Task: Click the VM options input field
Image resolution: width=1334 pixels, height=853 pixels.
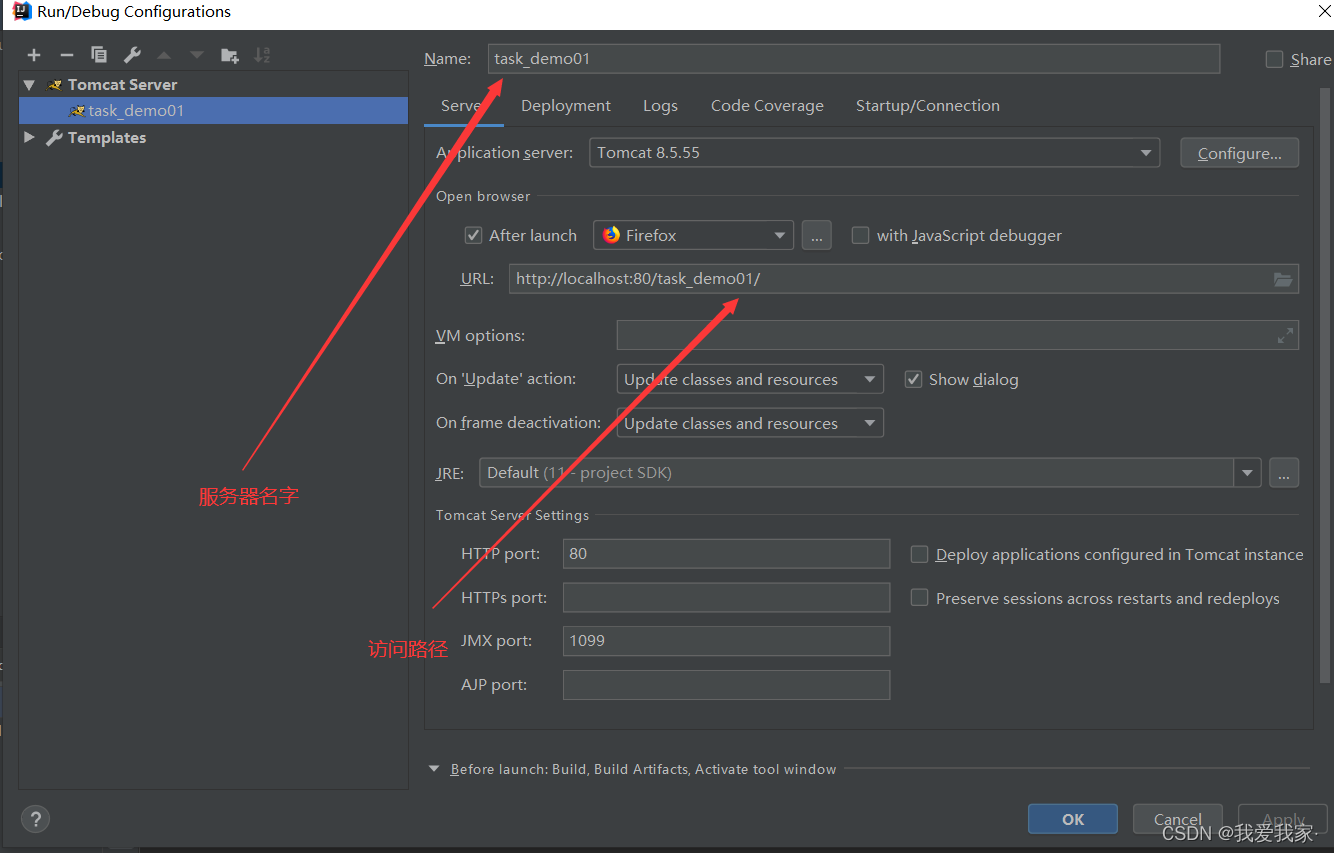Action: coord(958,336)
